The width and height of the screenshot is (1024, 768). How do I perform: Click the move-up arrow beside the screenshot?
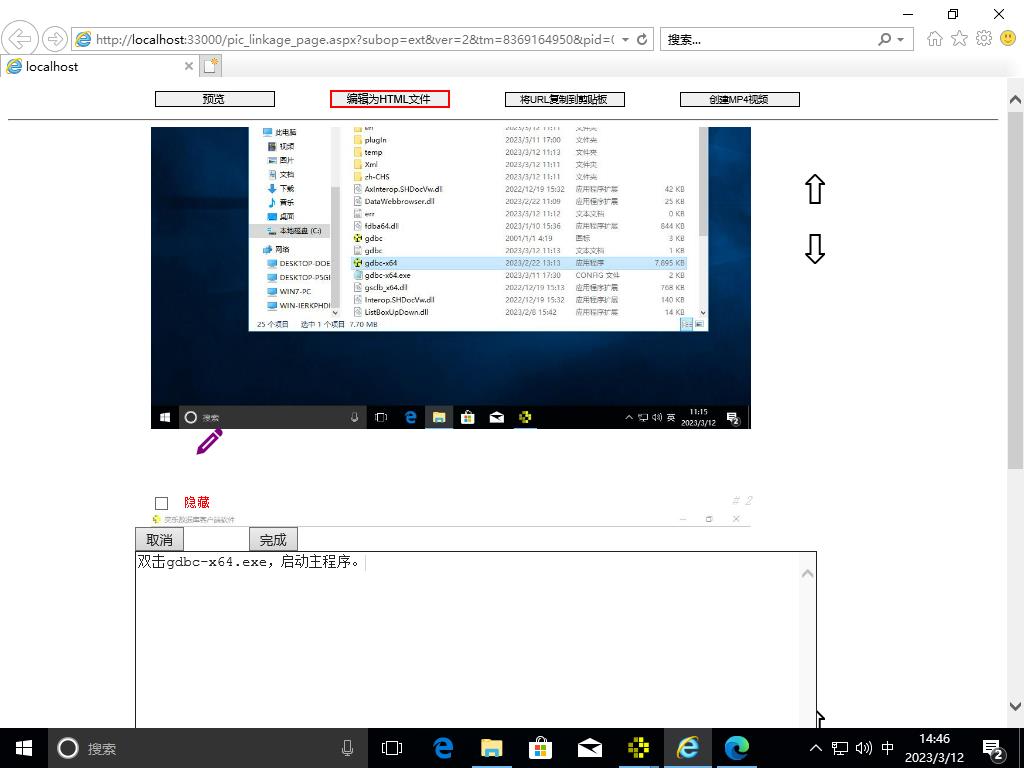point(814,189)
